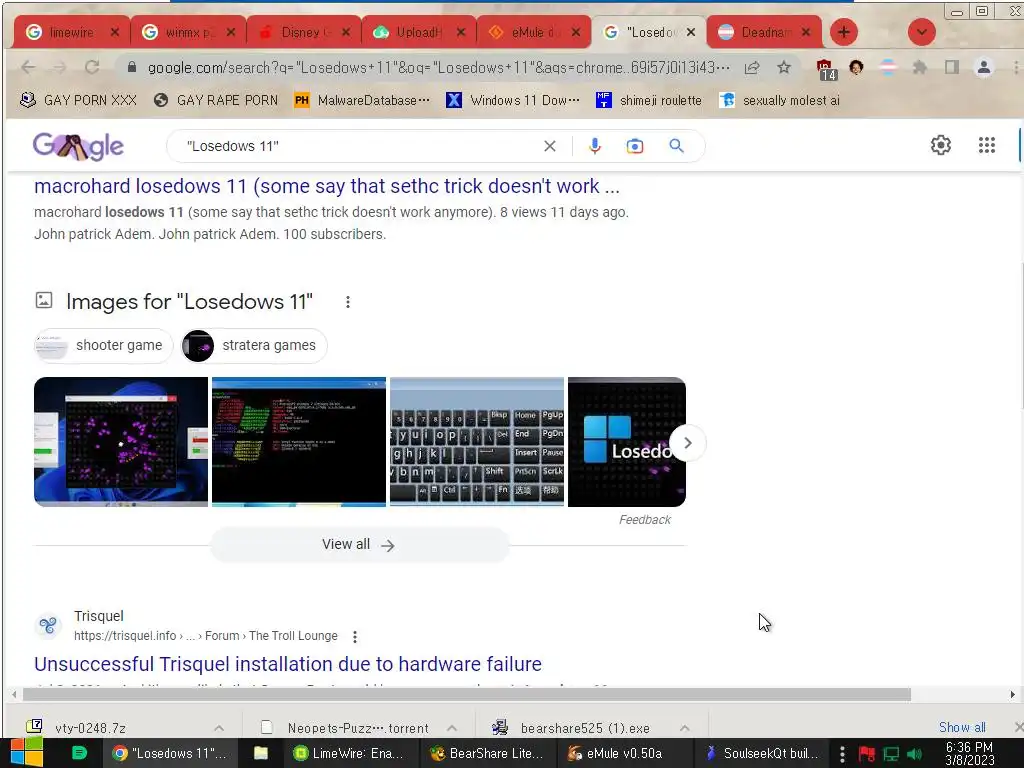Image resolution: width=1024 pixels, height=768 pixels.
Task: Filter images by shooter game chip
Action: tap(103, 345)
